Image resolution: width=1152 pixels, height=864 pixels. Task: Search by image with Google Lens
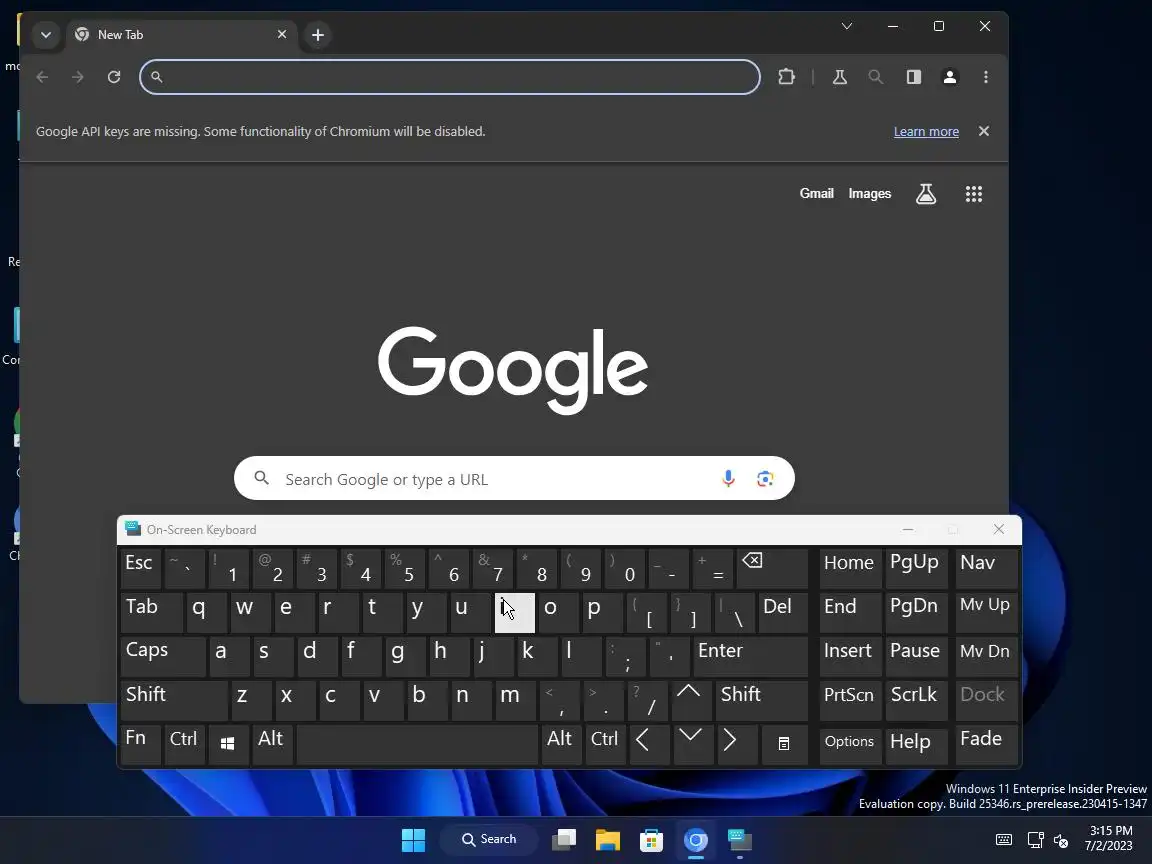[x=765, y=478]
